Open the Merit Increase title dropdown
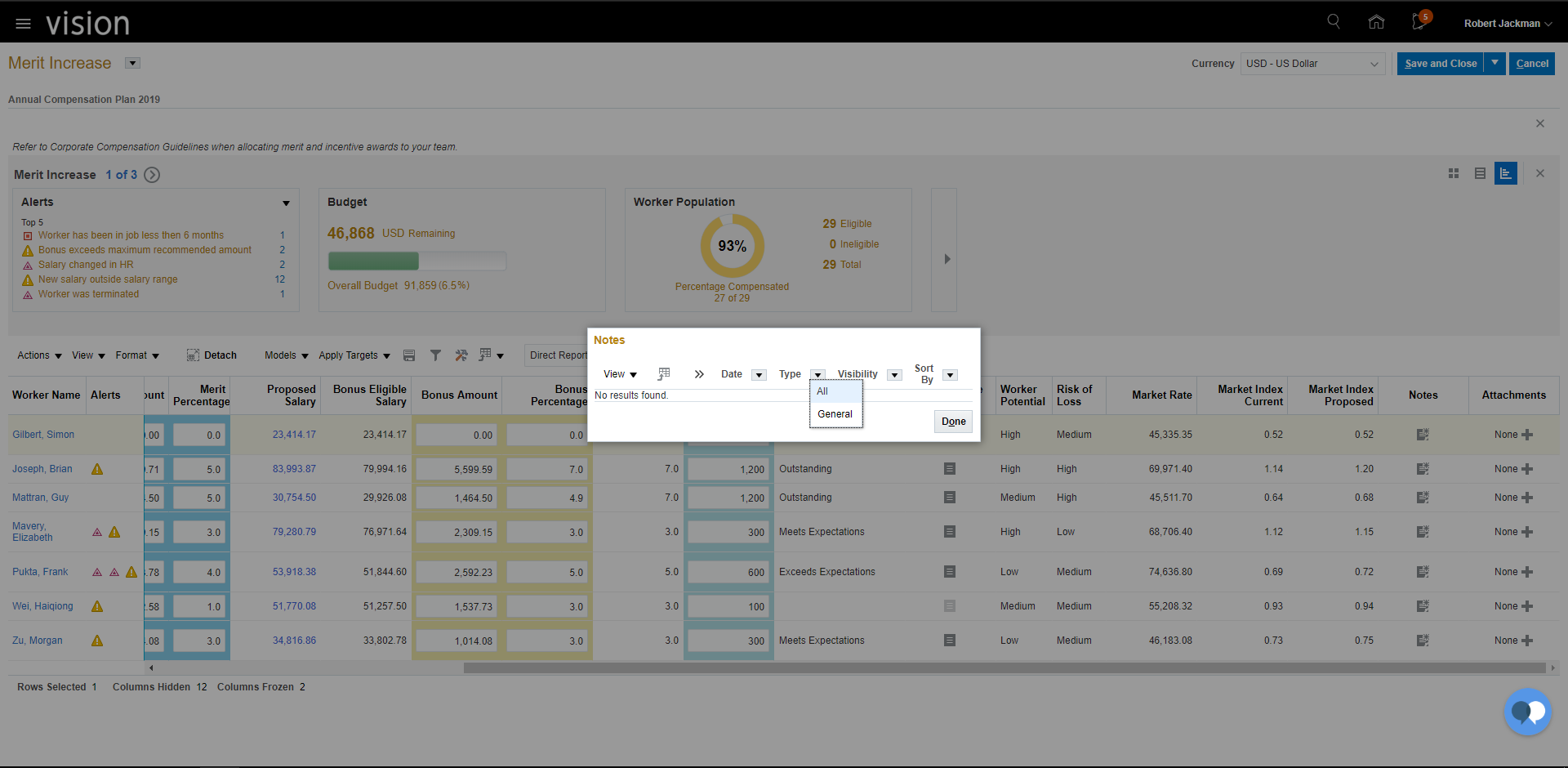Image resolution: width=1568 pixels, height=768 pixels. pyautogui.click(x=132, y=63)
